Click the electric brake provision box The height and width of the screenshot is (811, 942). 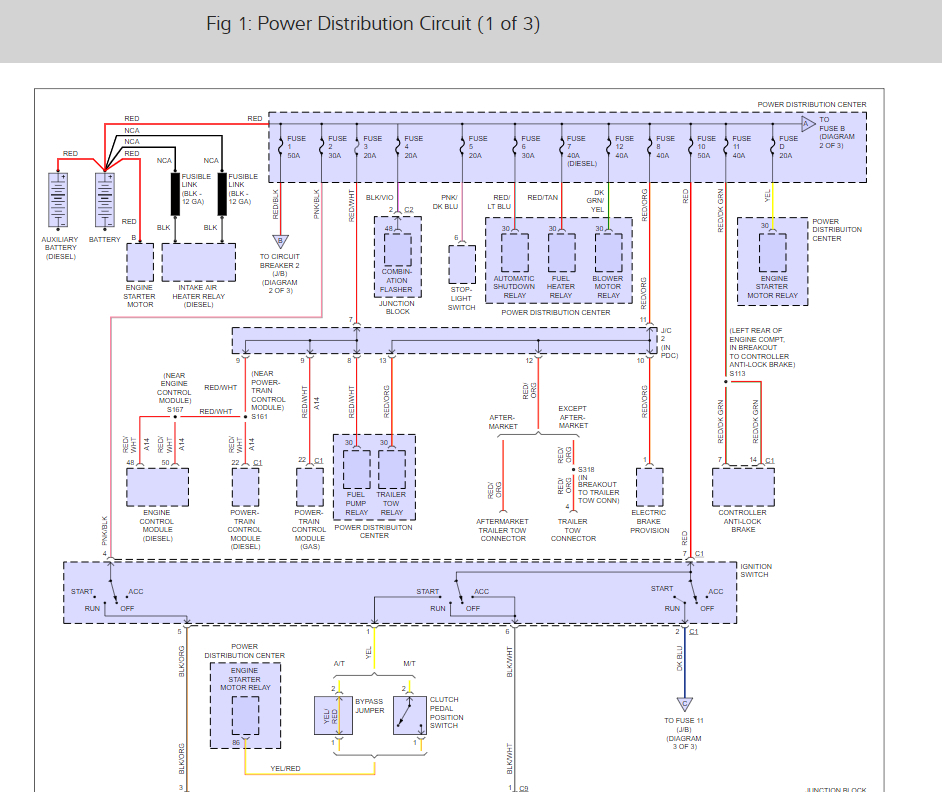649,487
